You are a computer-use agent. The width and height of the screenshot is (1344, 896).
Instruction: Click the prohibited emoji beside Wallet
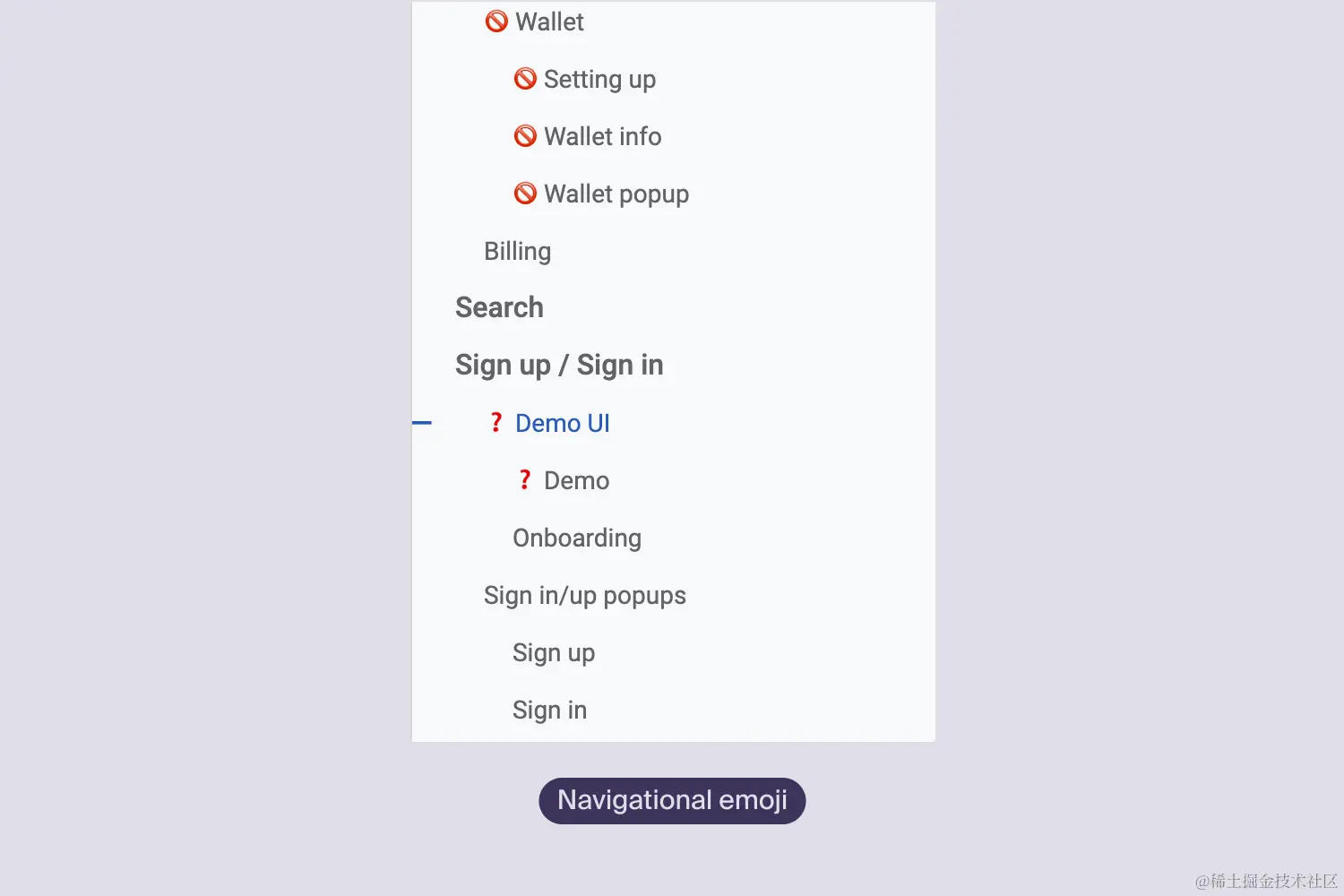click(x=496, y=22)
